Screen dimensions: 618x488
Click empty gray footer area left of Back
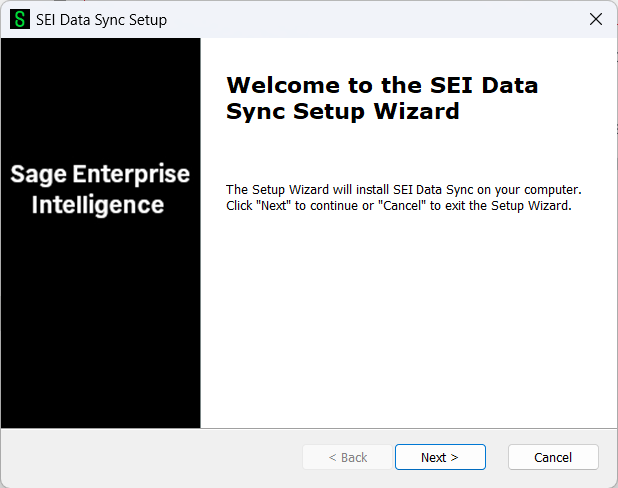point(150,457)
